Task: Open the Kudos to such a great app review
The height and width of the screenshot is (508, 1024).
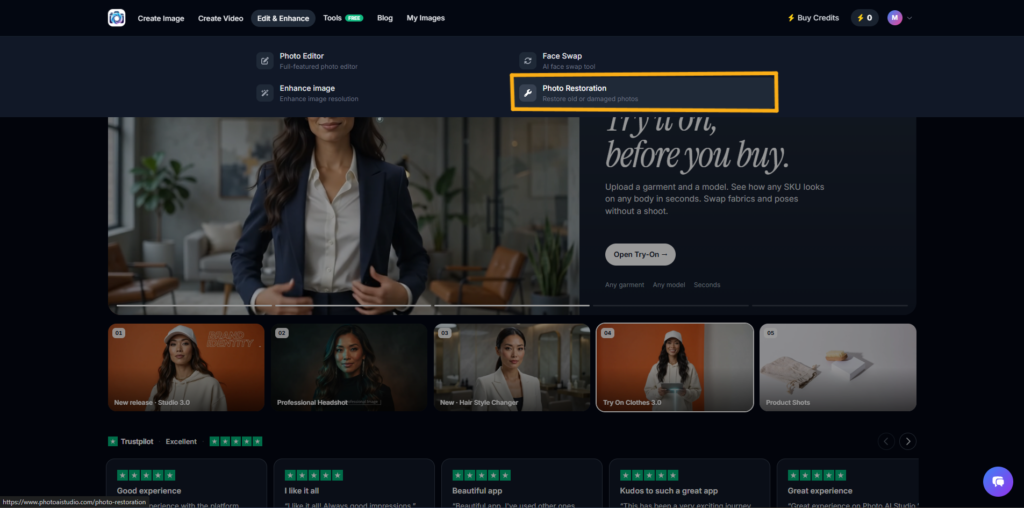Action: (690, 483)
